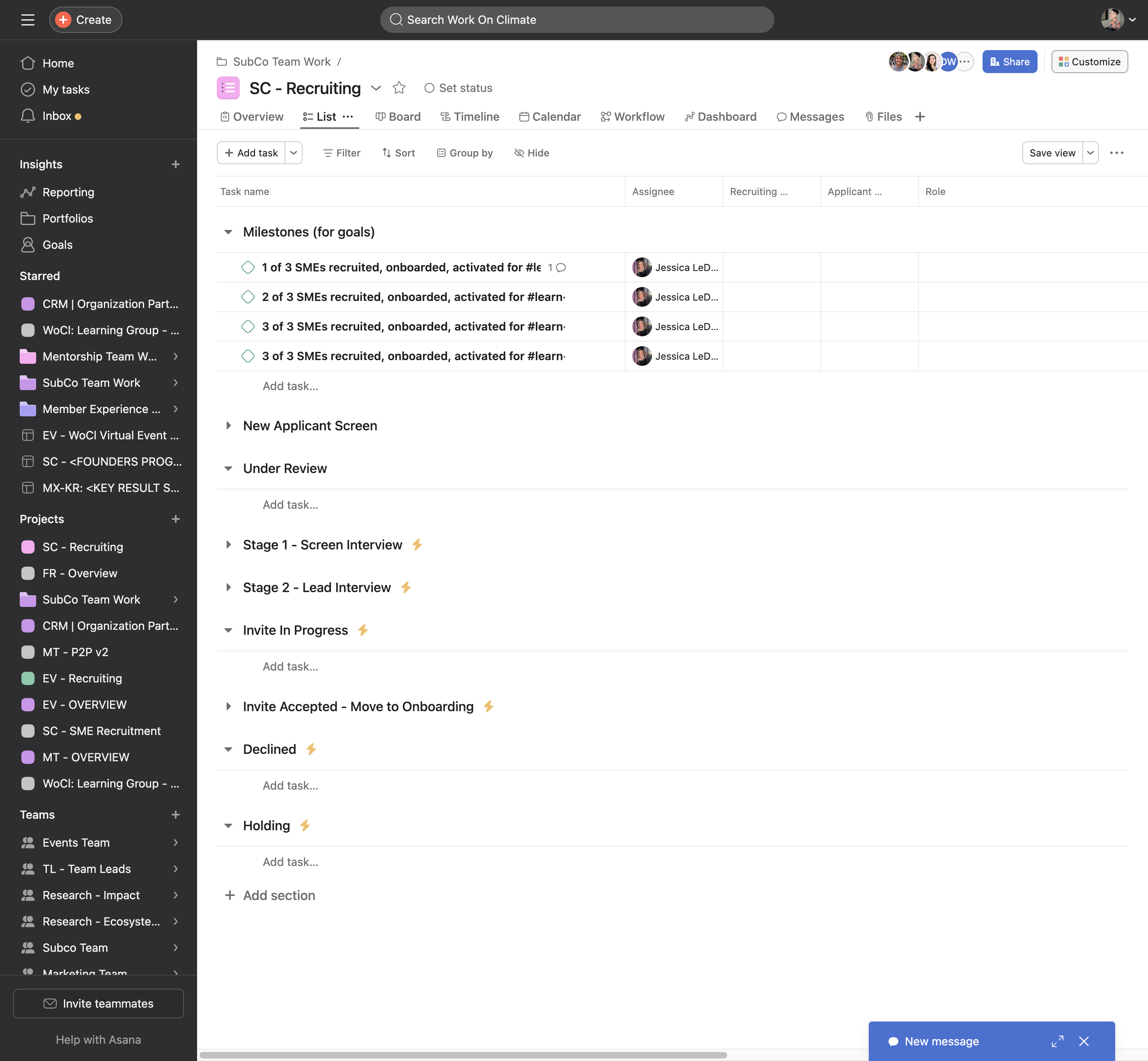This screenshot has height=1061, width=1148.
Task: Open Help with Asana link
Action: tap(98, 1040)
